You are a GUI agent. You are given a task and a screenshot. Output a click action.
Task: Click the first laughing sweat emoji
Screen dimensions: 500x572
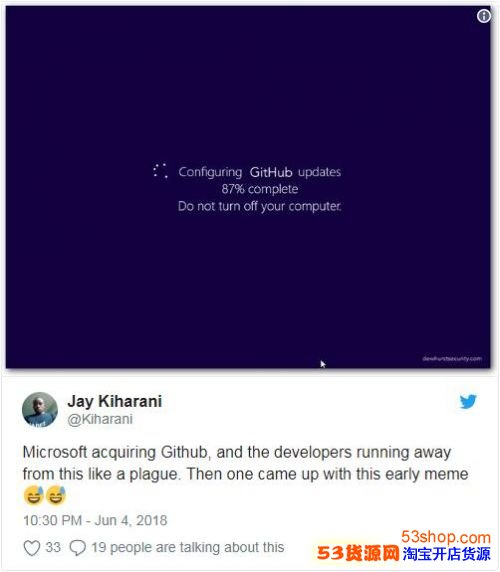(x=34, y=495)
